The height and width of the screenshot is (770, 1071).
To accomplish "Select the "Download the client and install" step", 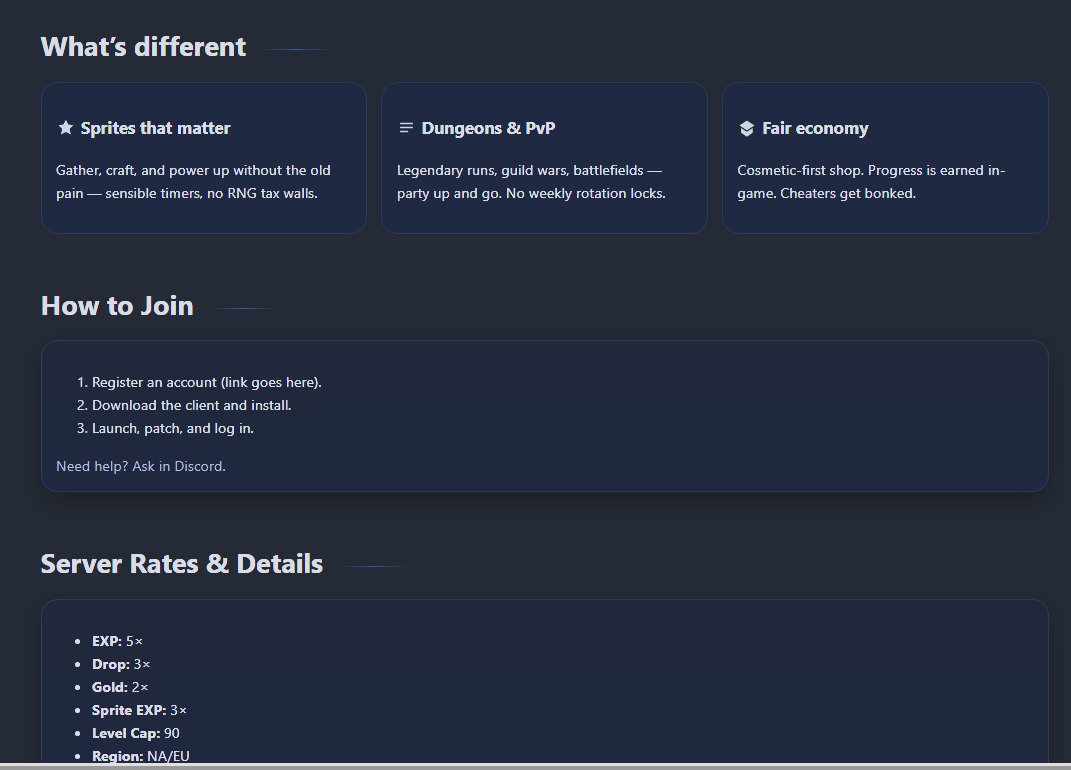I will coord(191,405).
